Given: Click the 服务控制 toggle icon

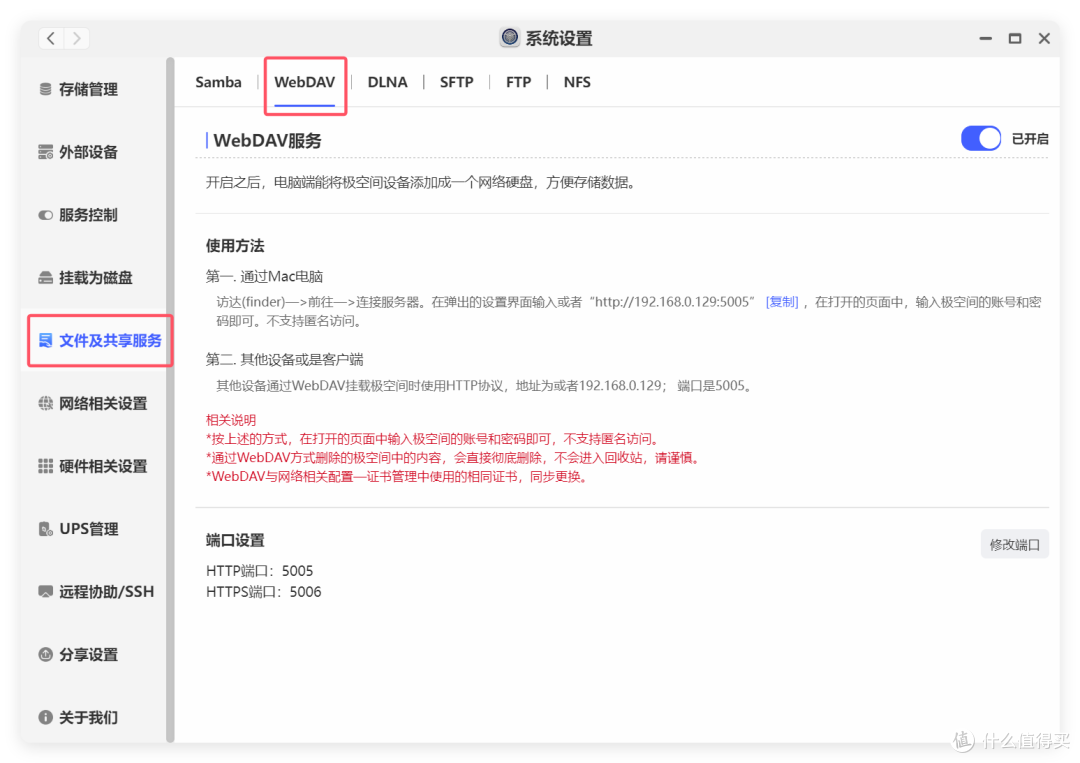Looking at the screenshot, I should 45,215.
